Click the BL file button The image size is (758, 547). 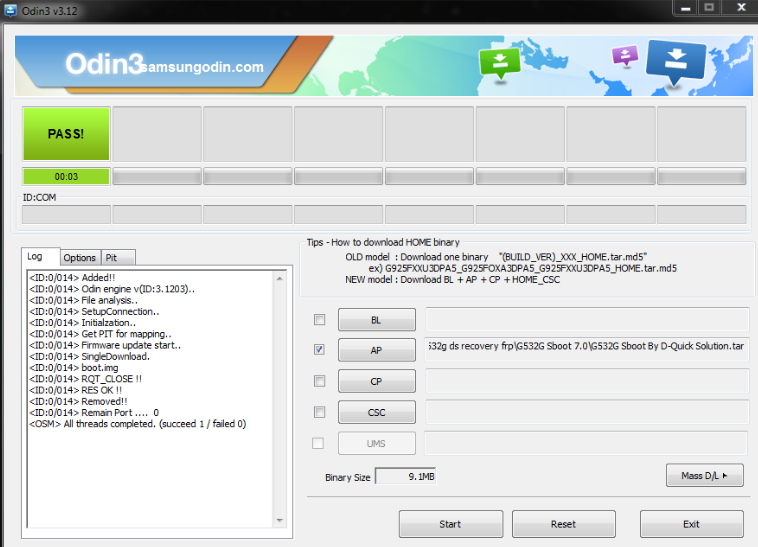point(377,320)
